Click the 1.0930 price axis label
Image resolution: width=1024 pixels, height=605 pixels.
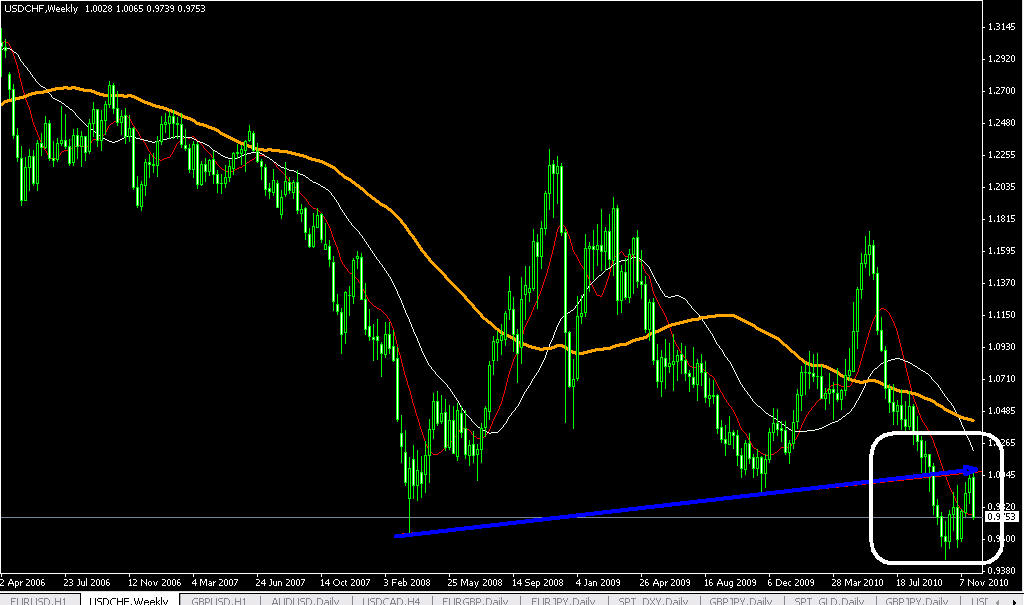coord(1000,347)
